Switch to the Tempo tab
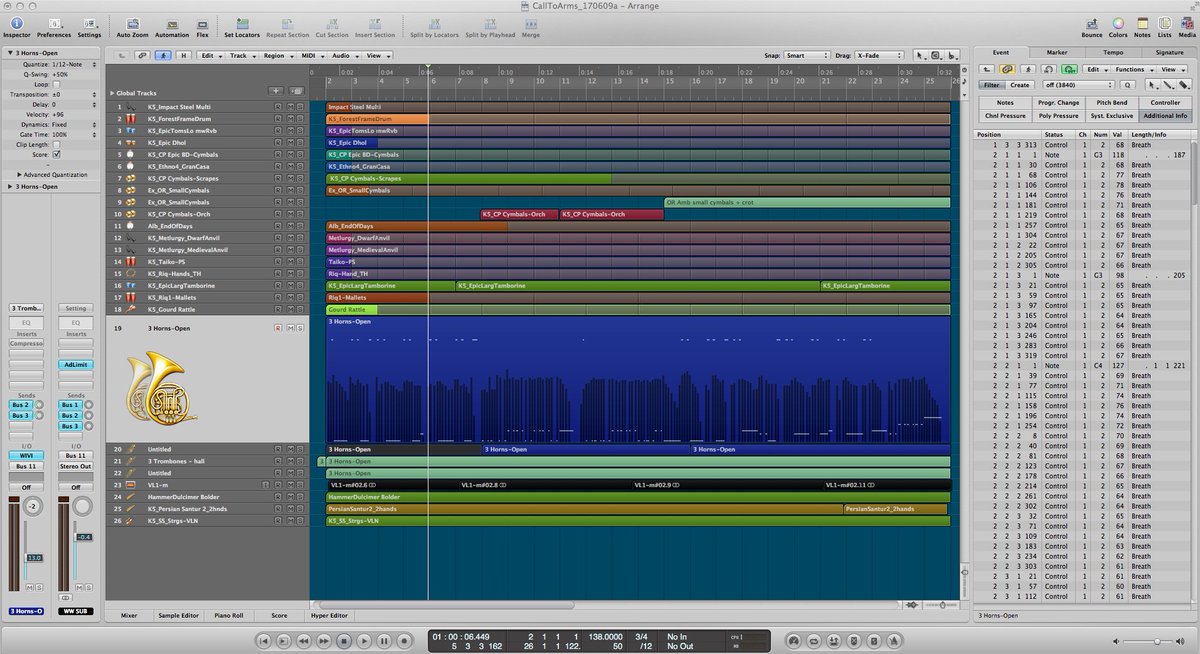Viewport: 1200px width, 654px height. [x=1113, y=52]
